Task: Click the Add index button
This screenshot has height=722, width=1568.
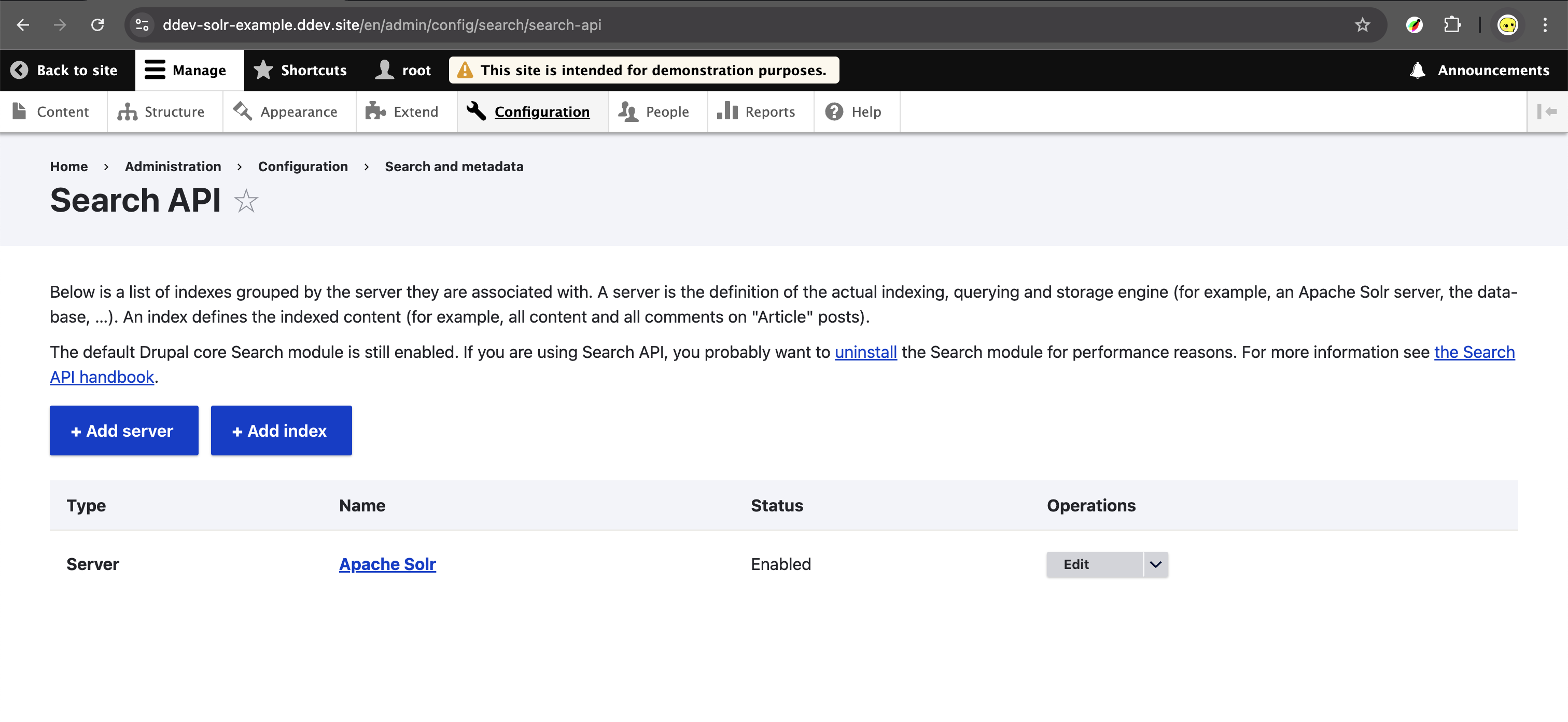Action: 281,431
